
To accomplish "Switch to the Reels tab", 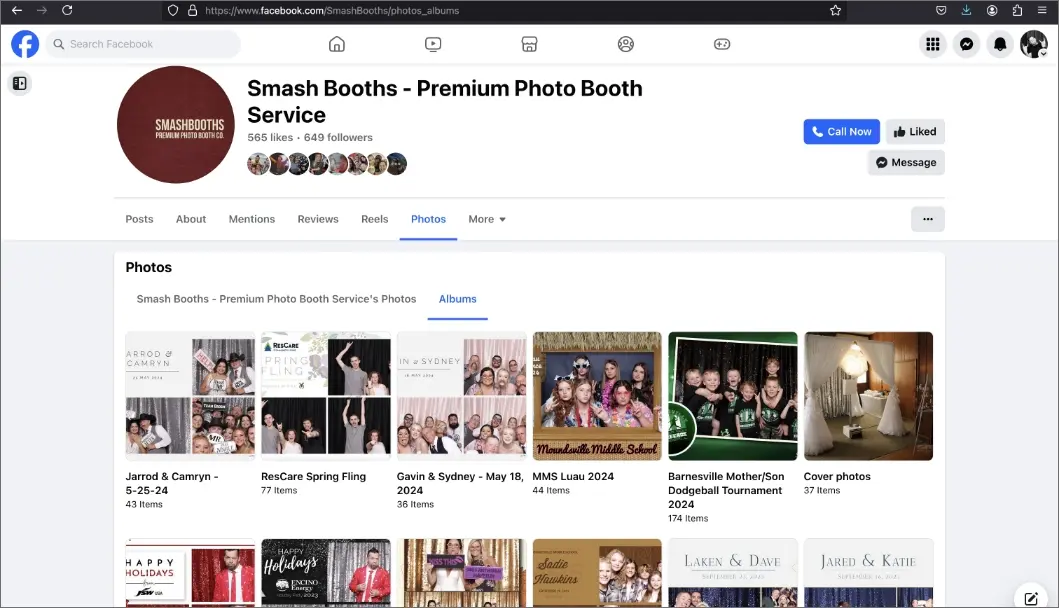I will coord(375,219).
